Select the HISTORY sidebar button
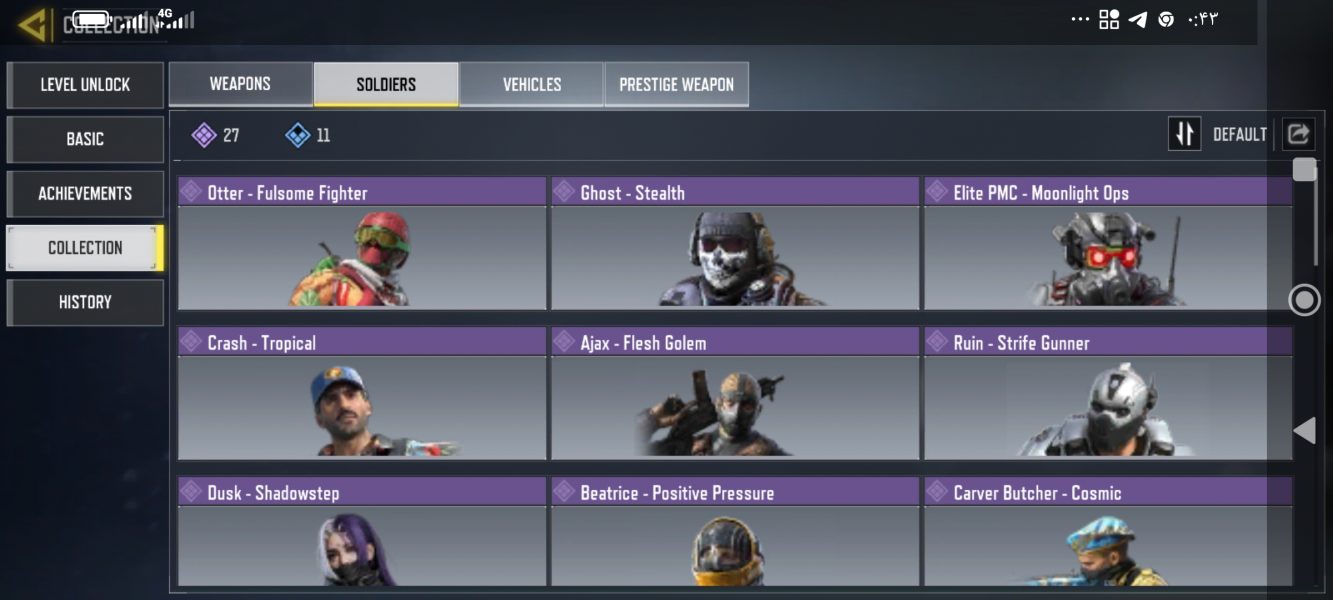This screenshot has width=1333, height=600. (x=85, y=302)
